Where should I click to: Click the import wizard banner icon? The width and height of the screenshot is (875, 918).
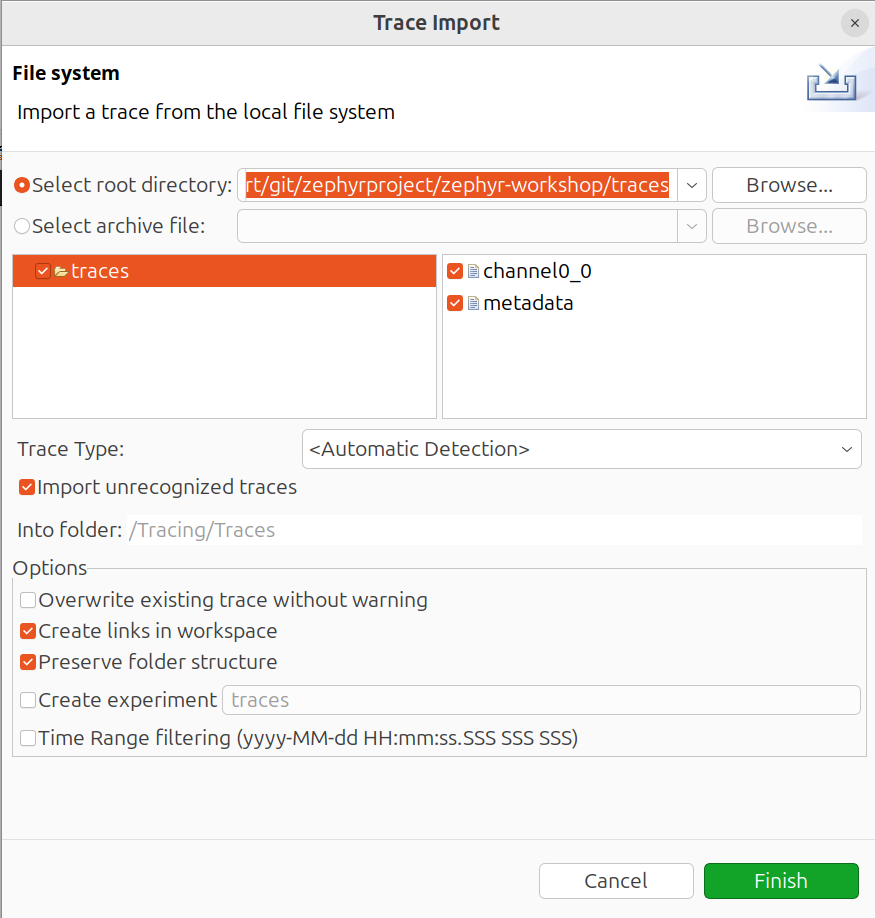(x=832, y=83)
